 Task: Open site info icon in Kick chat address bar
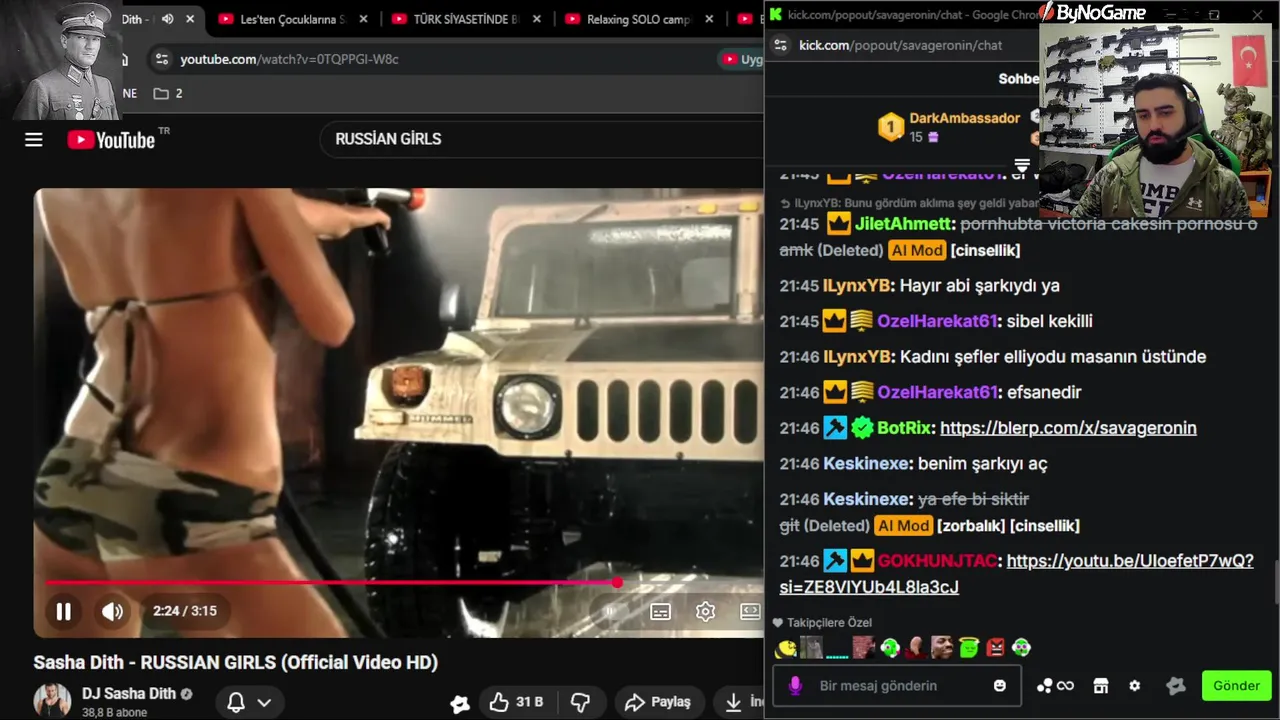coord(781,45)
